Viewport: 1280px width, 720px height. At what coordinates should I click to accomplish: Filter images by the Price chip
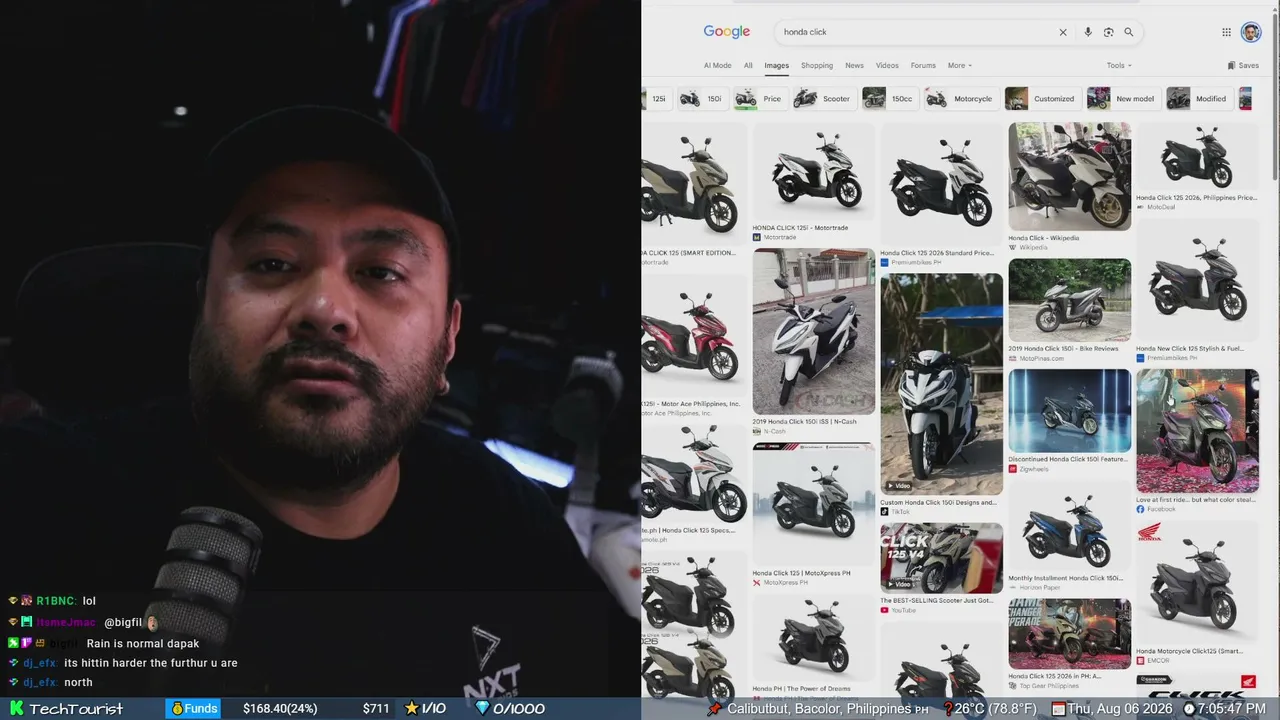(x=759, y=99)
